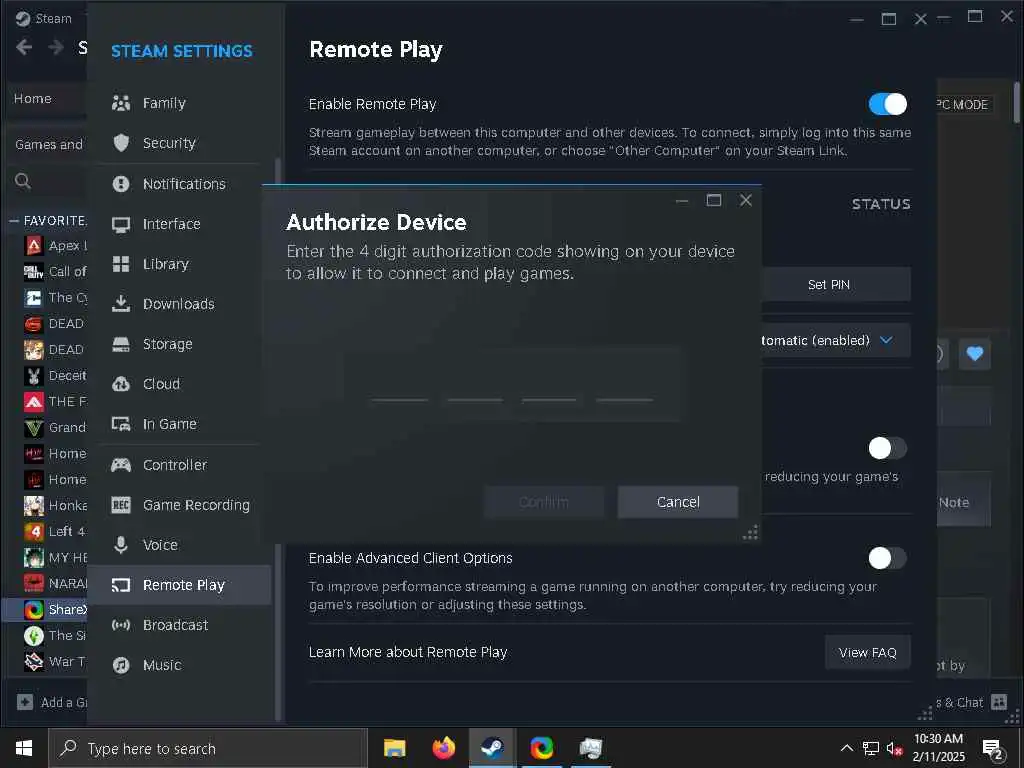Click the Call of Duty game icon
Image resolution: width=1024 pixels, height=768 pixels.
[x=33, y=272]
